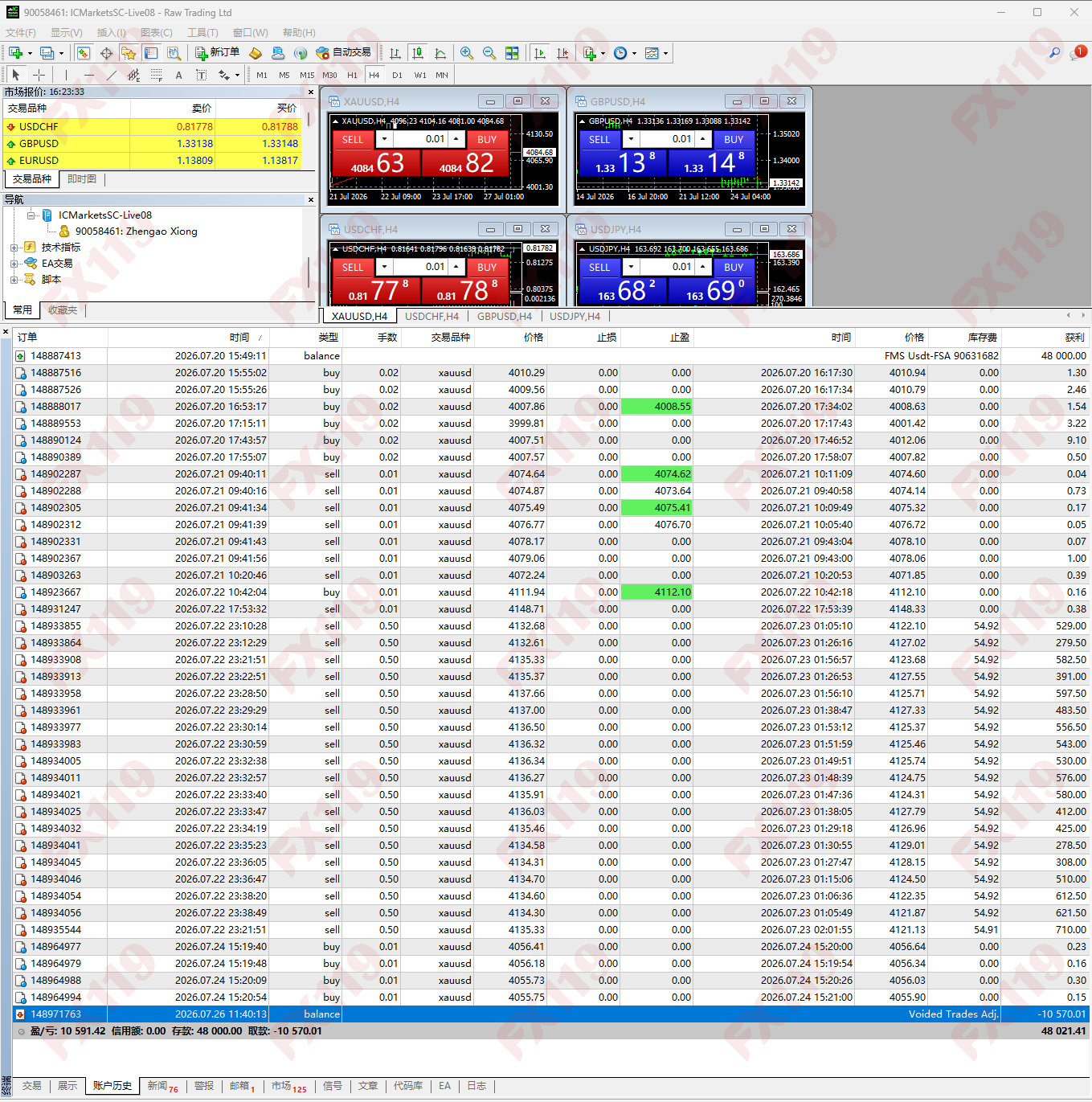Screen dimensions: 1092x1102
Task: Click the 新订单 new order button
Action: click(x=218, y=53)
